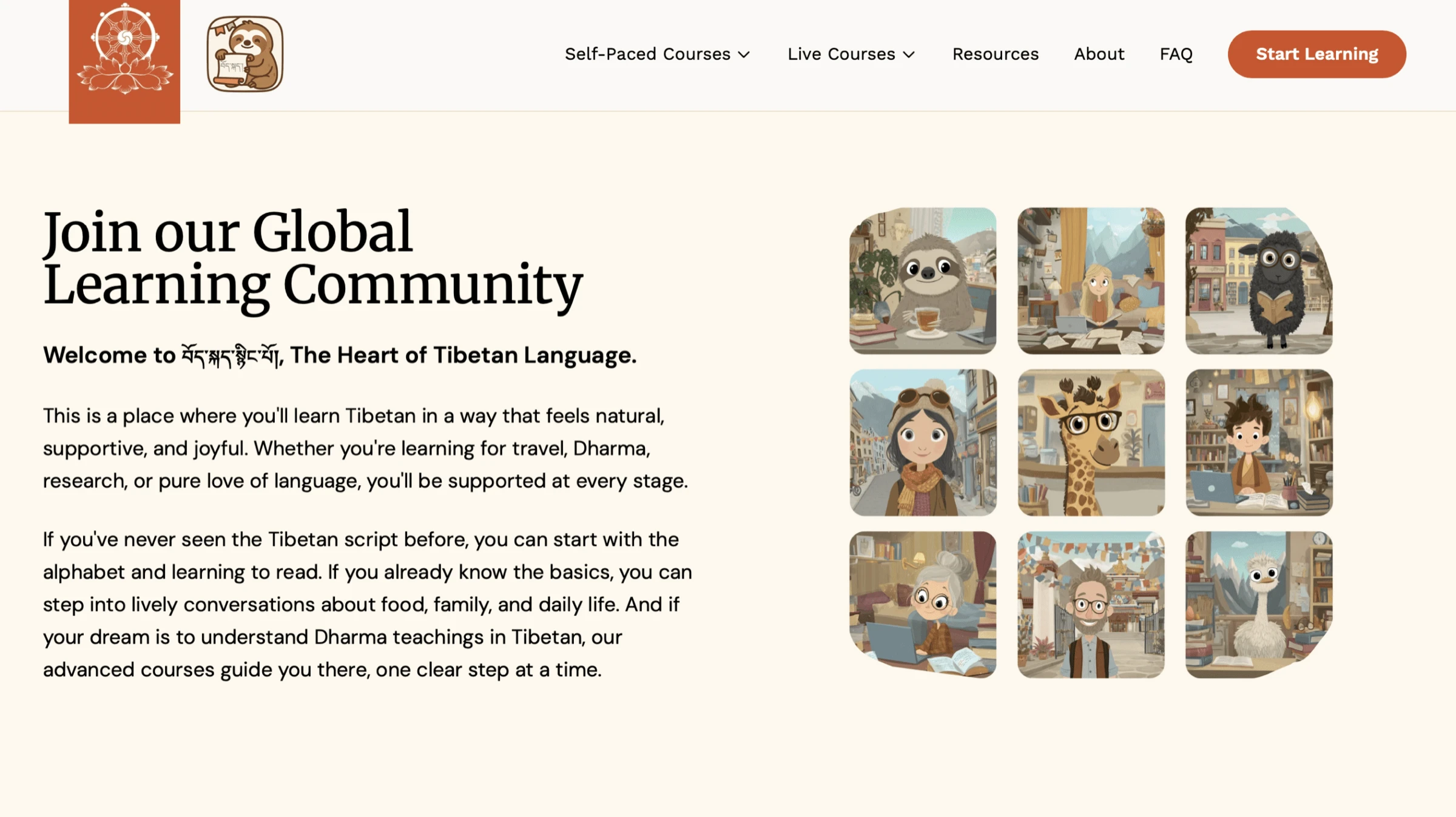Select the girl with aviator hat image
This screenshot has height=817, width=1456.
pos(923,443)
